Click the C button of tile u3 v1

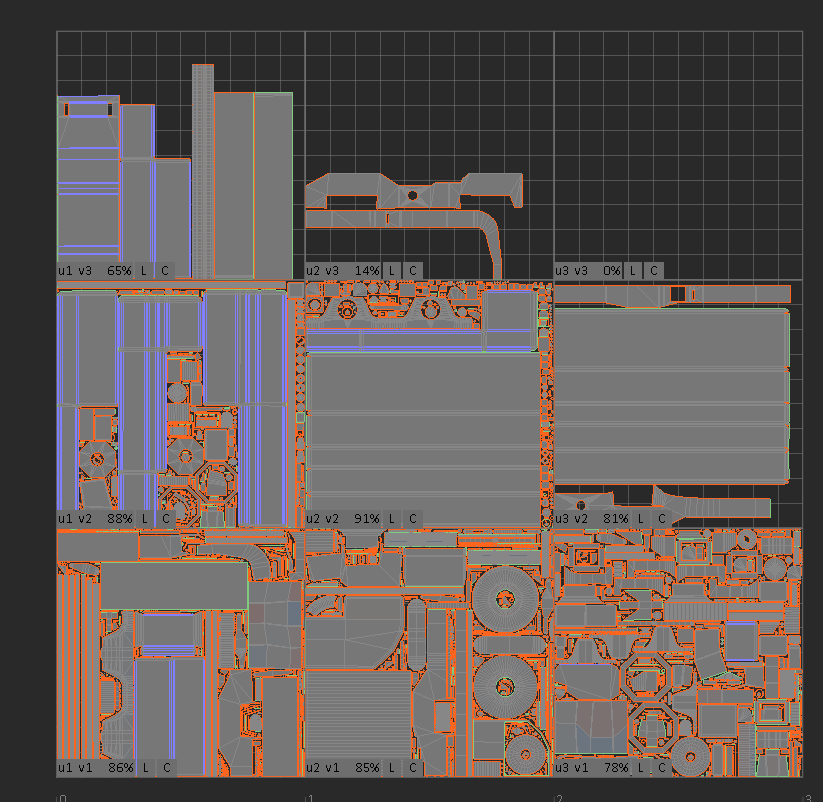(661, 767)
